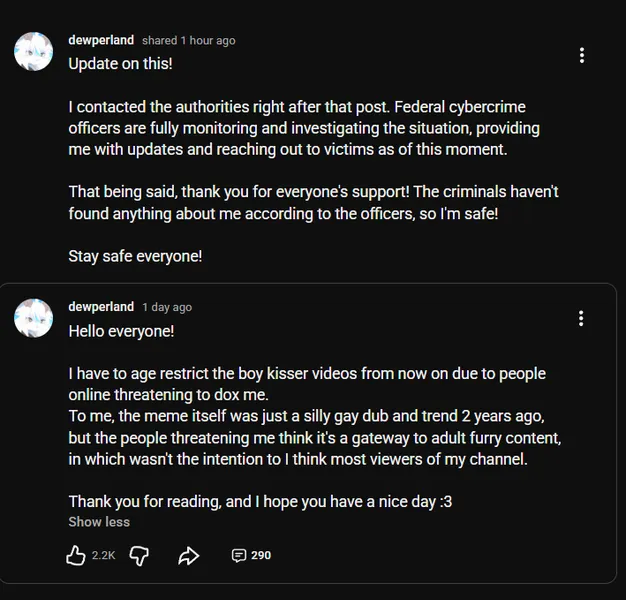The image size is (626, 600).
Task: Share the post using arrow icon
Action: 188,555
